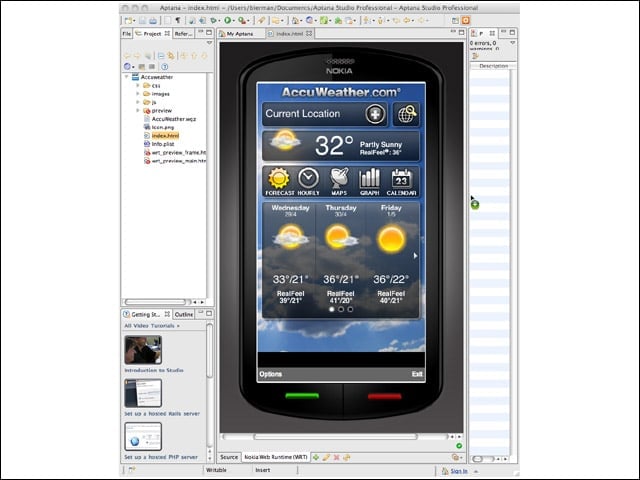This screenshot has width=640, height=480.
Task: Click Options softkey on phone
Action: click(270, 374)
